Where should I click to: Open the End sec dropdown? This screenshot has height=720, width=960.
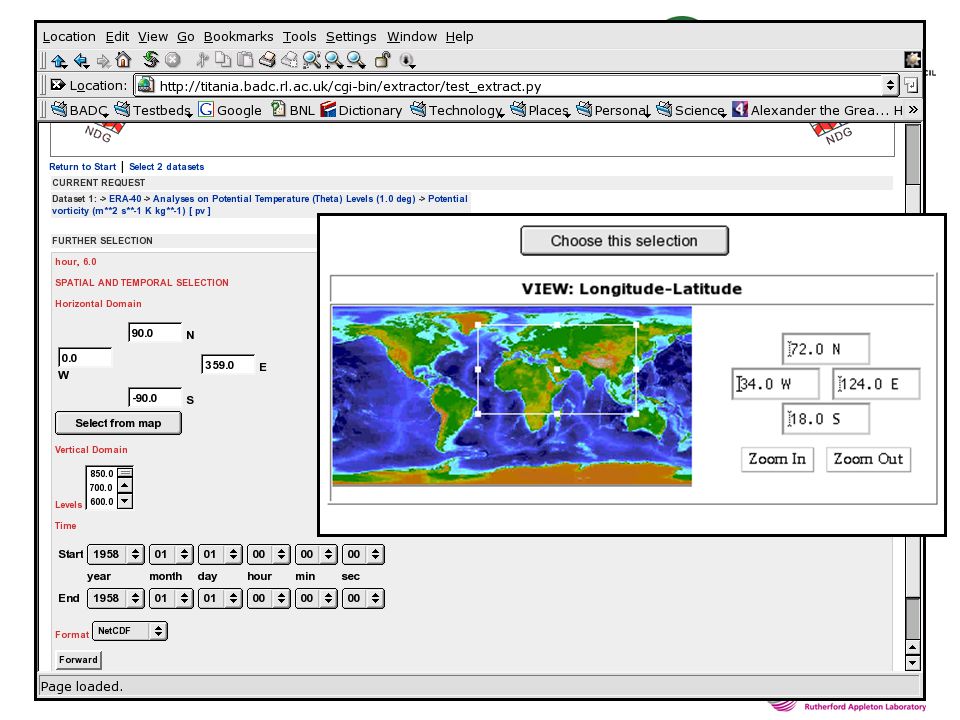363,598
